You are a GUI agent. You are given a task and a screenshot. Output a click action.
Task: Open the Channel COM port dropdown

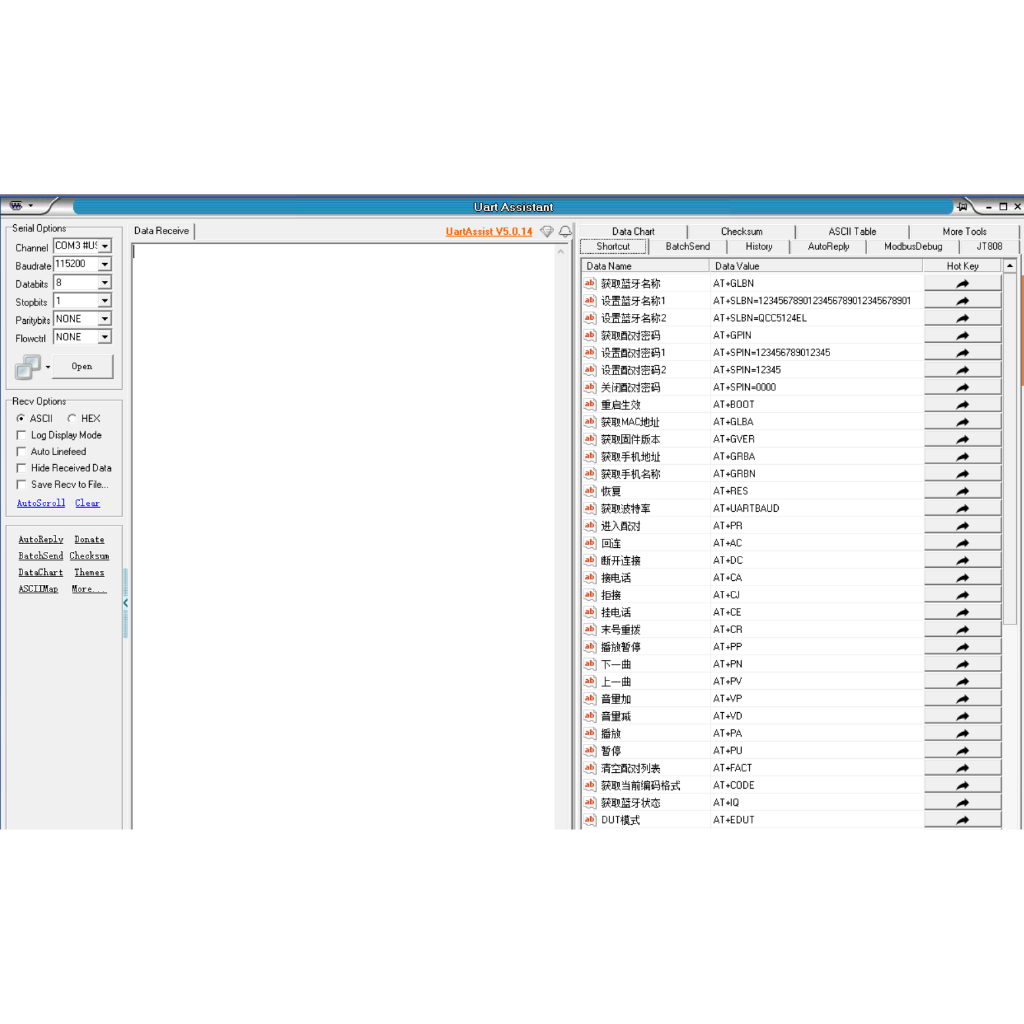tap(104, 246)
